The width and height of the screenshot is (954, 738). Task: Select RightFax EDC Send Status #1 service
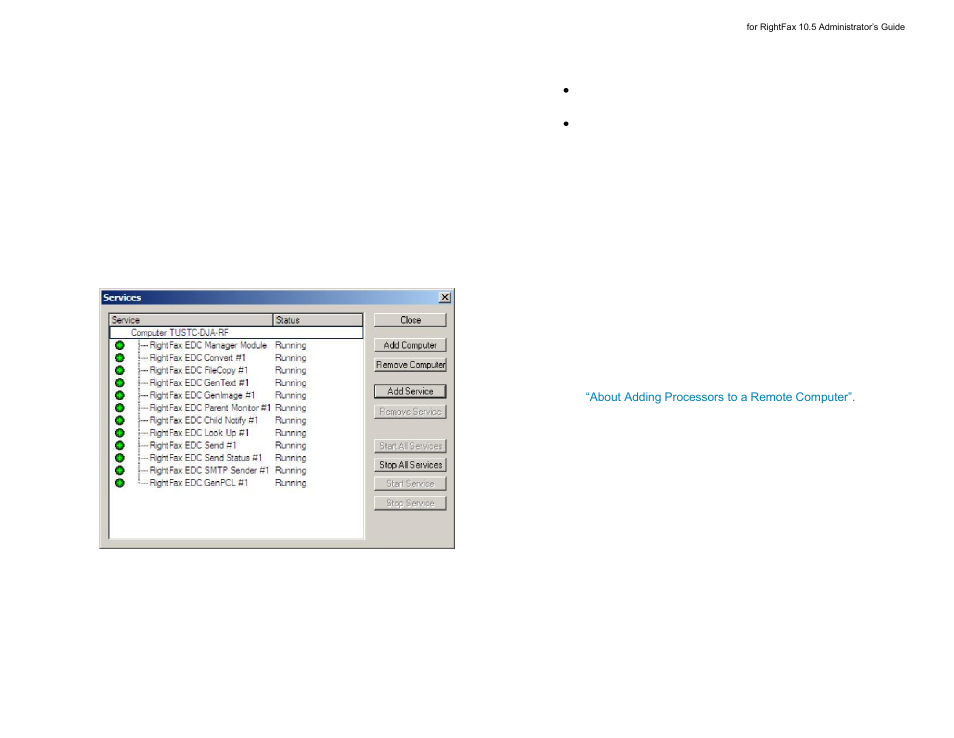click(206, 458)
